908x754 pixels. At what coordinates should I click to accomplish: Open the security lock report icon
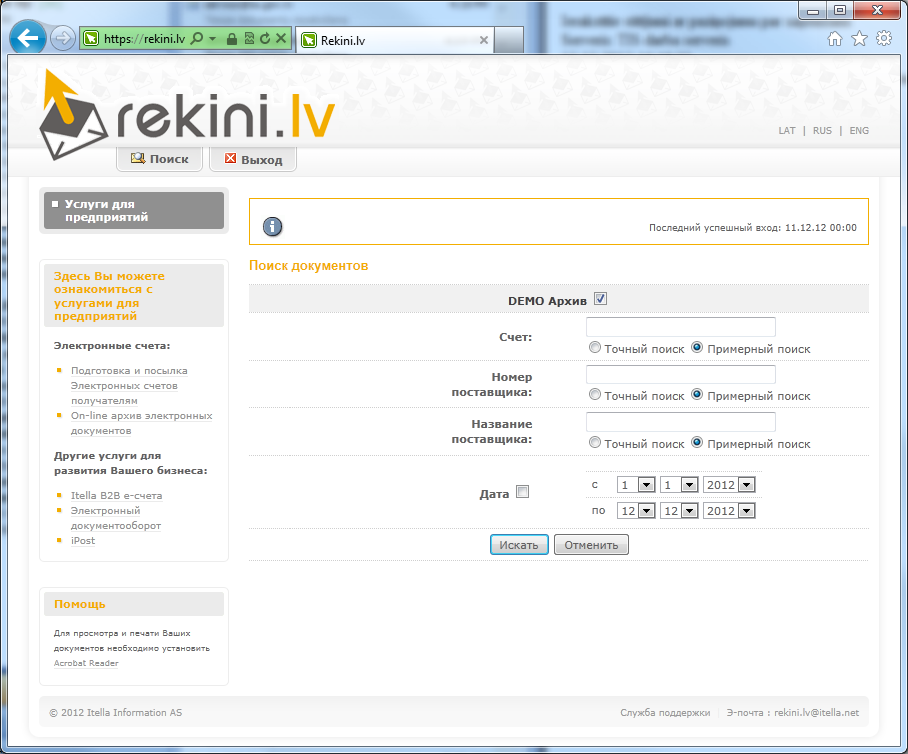232,39
